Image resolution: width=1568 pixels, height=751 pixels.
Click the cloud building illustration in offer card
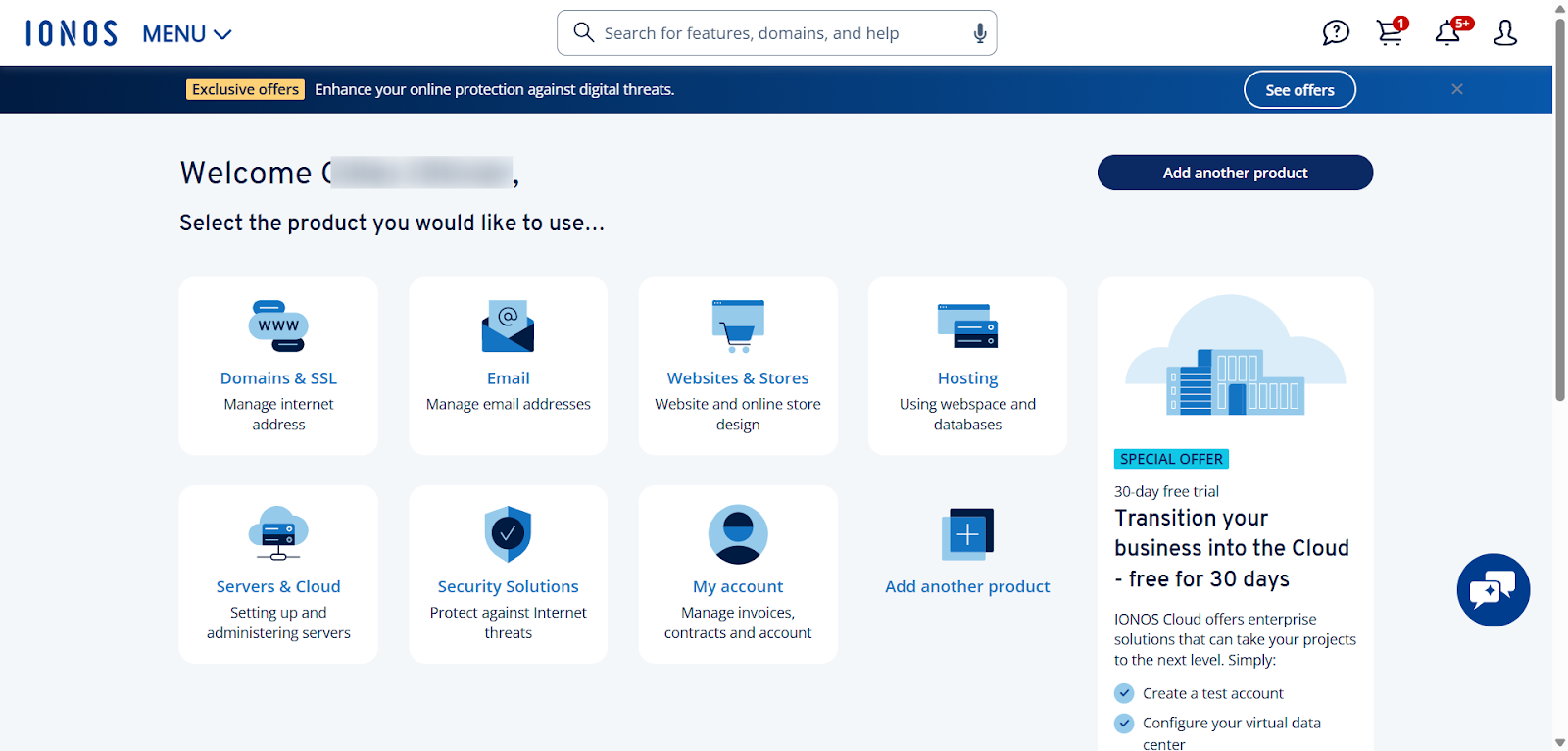(x=1235, y=356)
